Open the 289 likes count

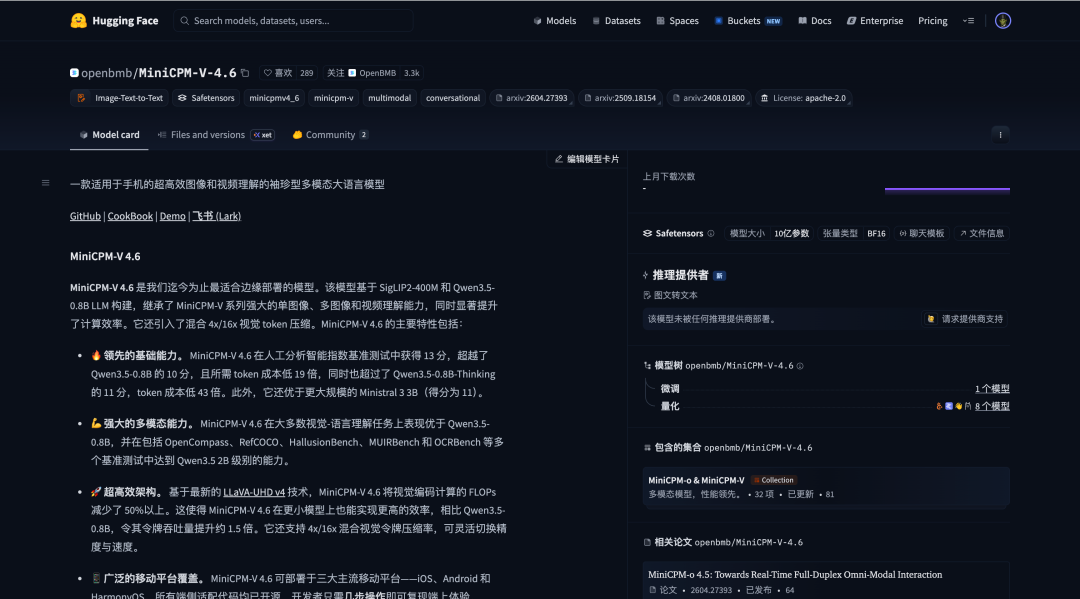(307, 73)
